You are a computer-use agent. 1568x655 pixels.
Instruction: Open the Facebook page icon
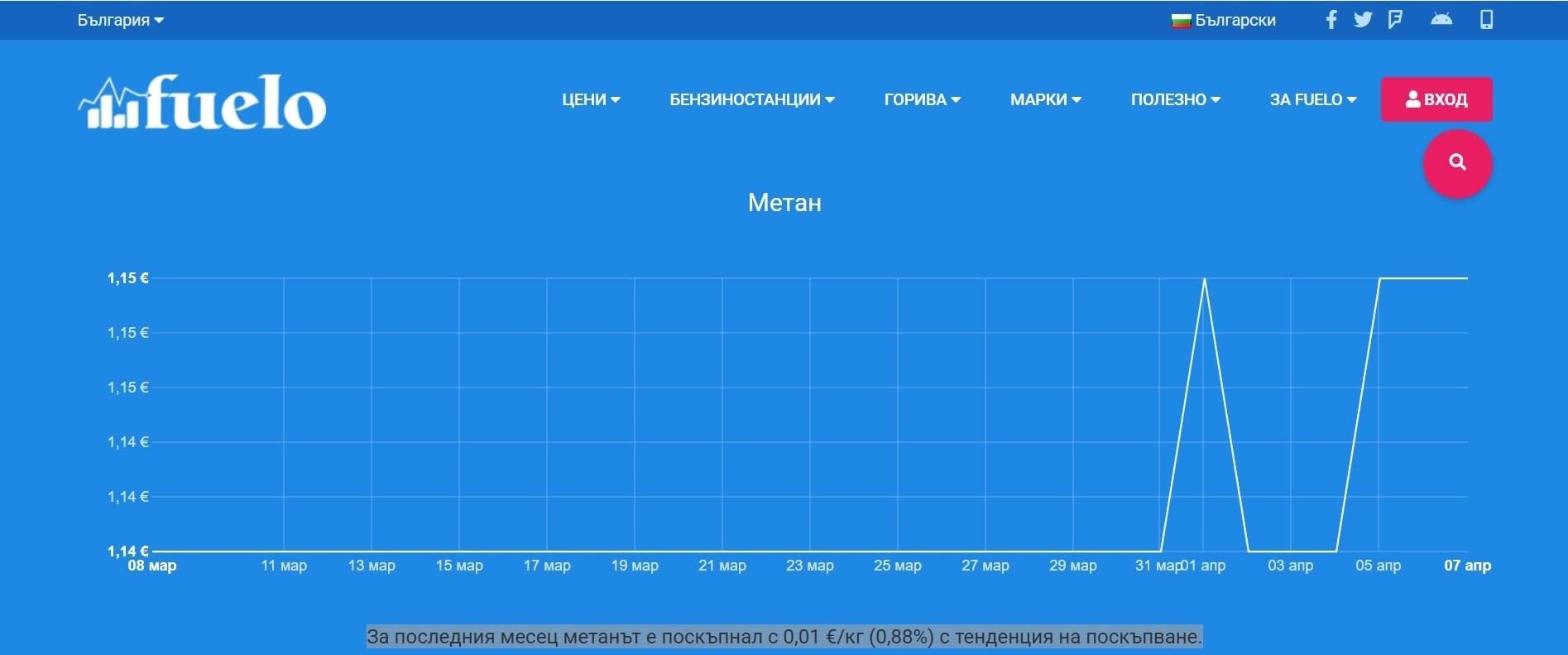(1331, 20)
